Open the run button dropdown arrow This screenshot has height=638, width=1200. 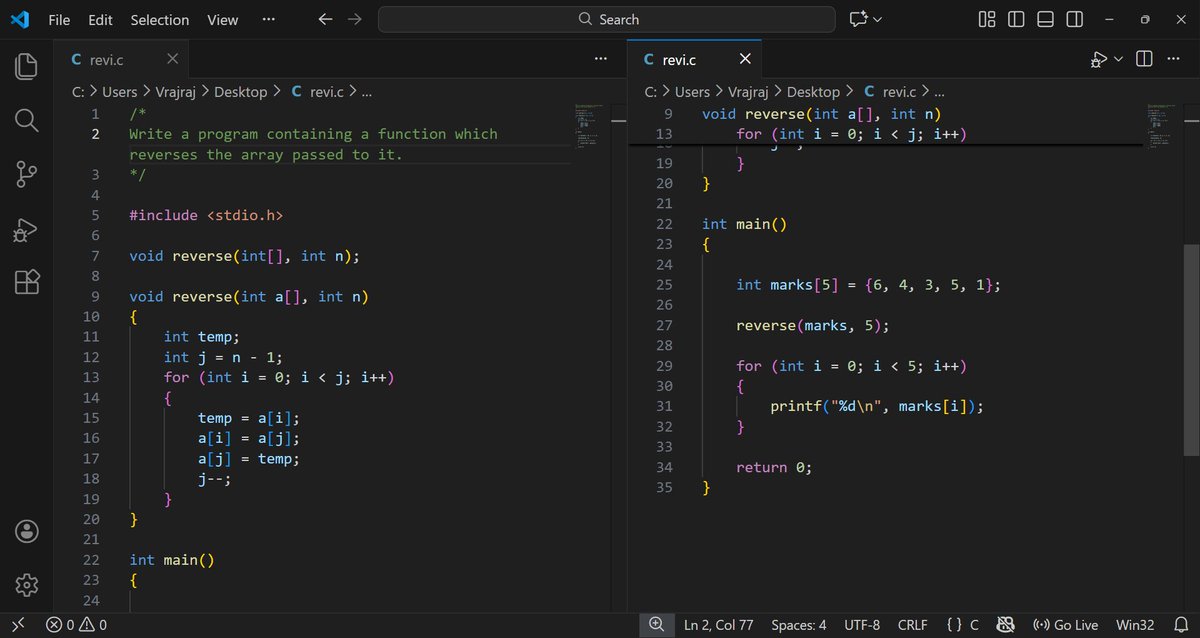point(1119,60)
